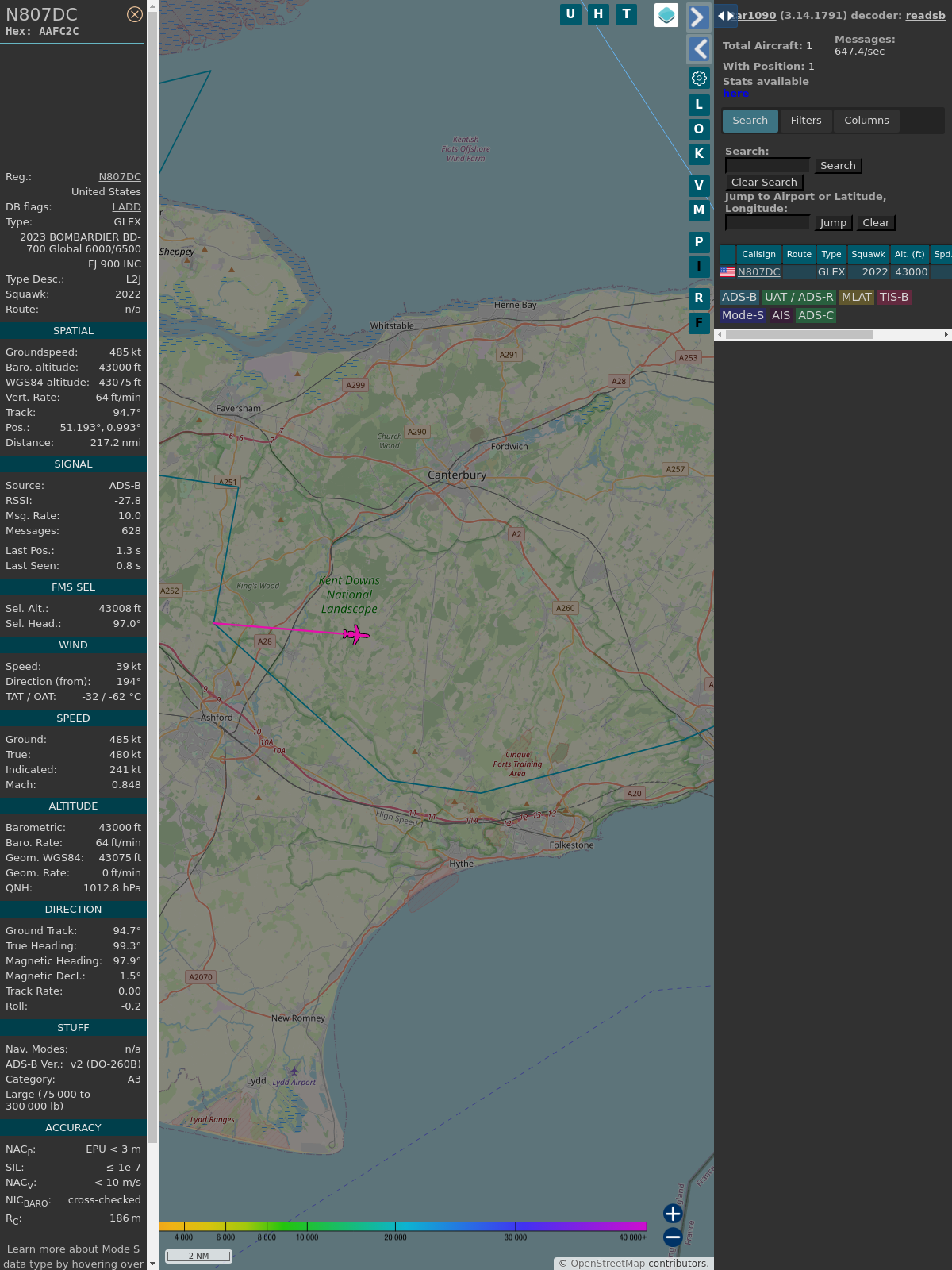This screenshot has width=952, height=1270.
Task: Click the pink aircraft icon on the map
Action: tap(356, 634)
